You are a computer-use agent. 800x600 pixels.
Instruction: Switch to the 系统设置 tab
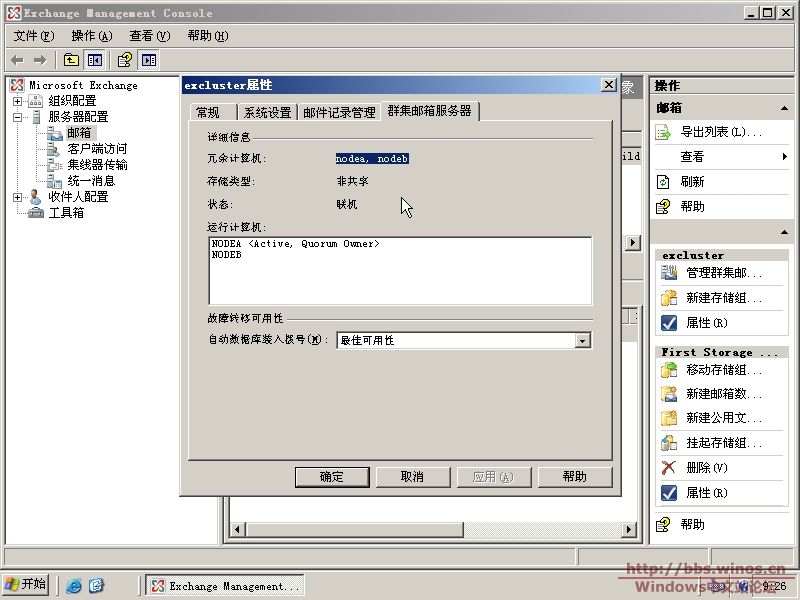tap(267, 112)
